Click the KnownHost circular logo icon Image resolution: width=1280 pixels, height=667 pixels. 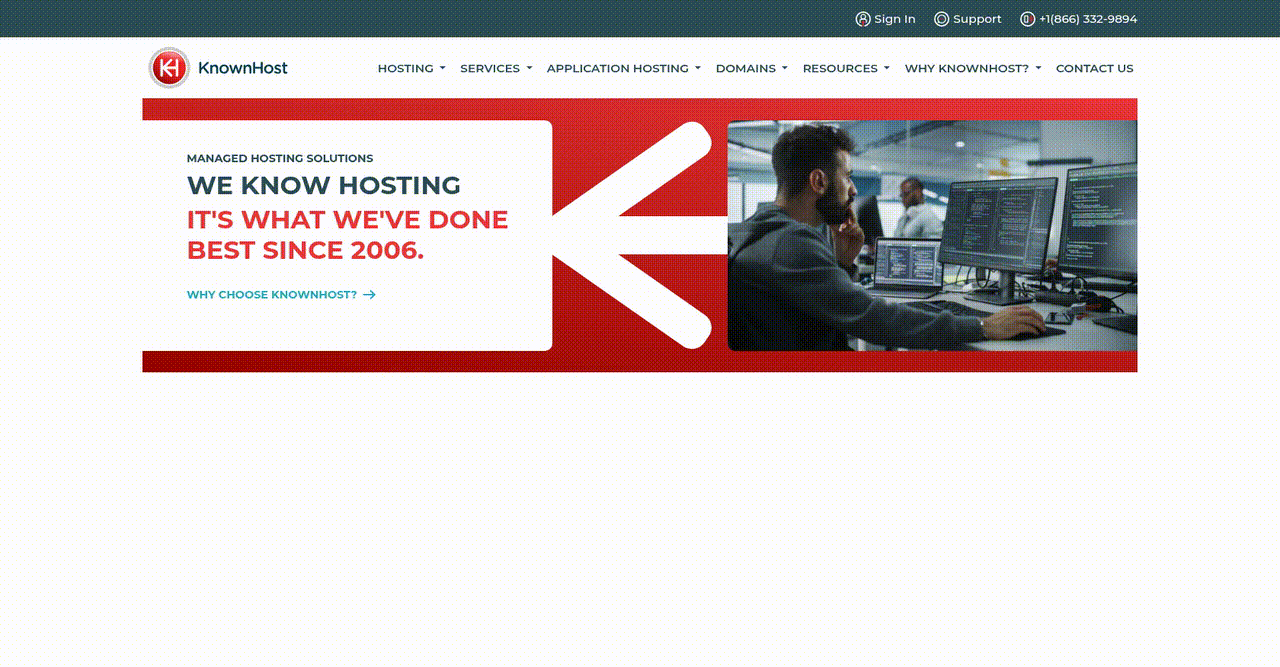(x=169, y=68)
